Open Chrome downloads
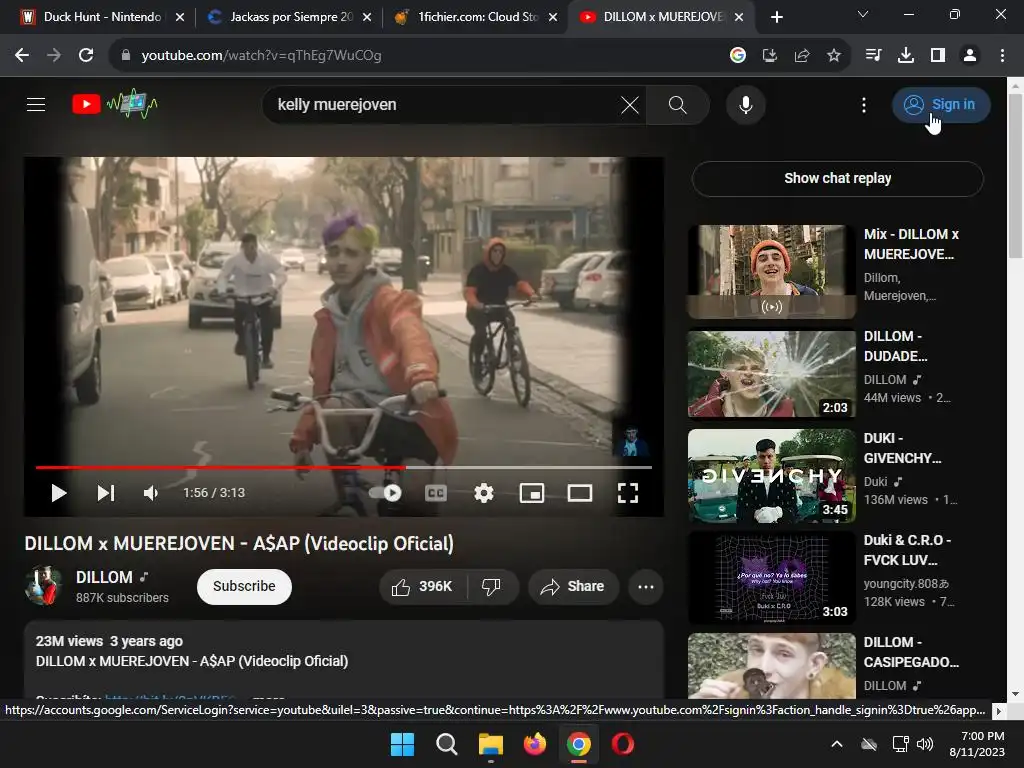 (x=906, y=56)
